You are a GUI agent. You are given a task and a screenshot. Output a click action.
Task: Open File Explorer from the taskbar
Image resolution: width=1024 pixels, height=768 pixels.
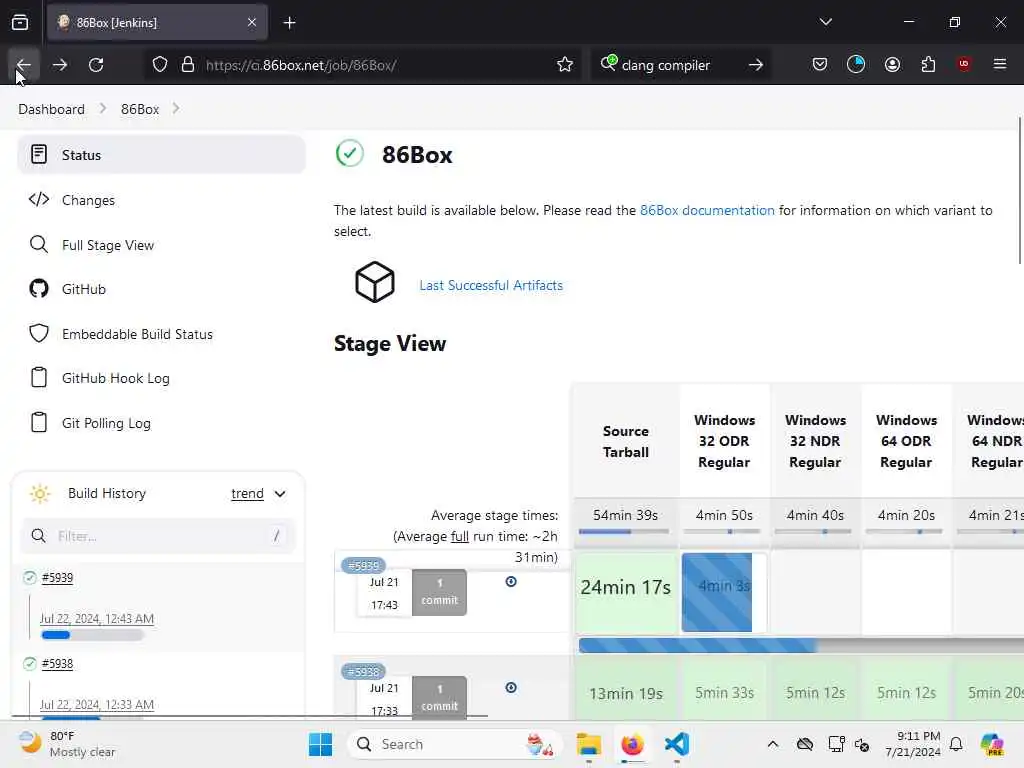click(588, 744)
